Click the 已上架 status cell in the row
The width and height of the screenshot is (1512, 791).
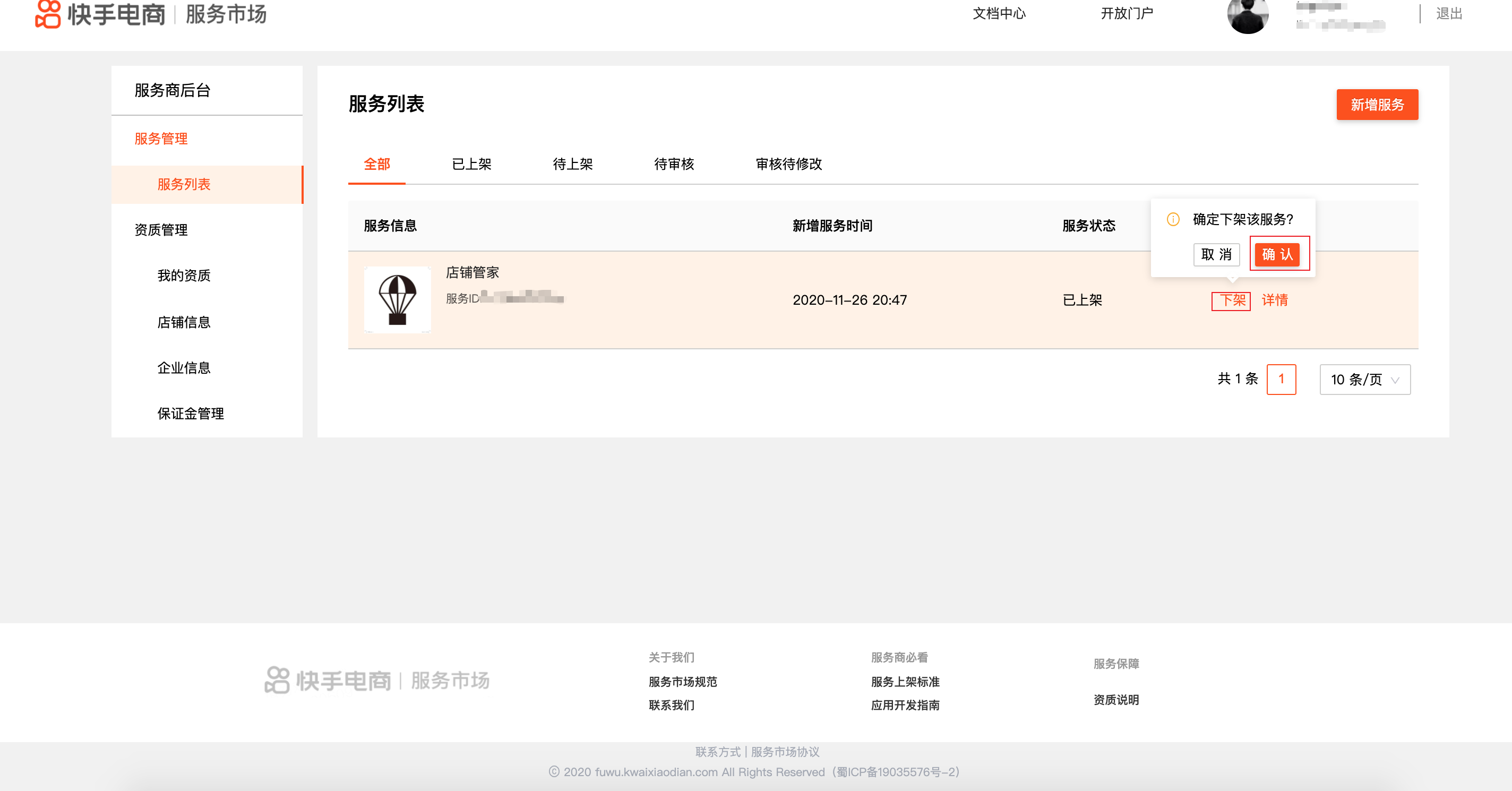point(1083,300)
